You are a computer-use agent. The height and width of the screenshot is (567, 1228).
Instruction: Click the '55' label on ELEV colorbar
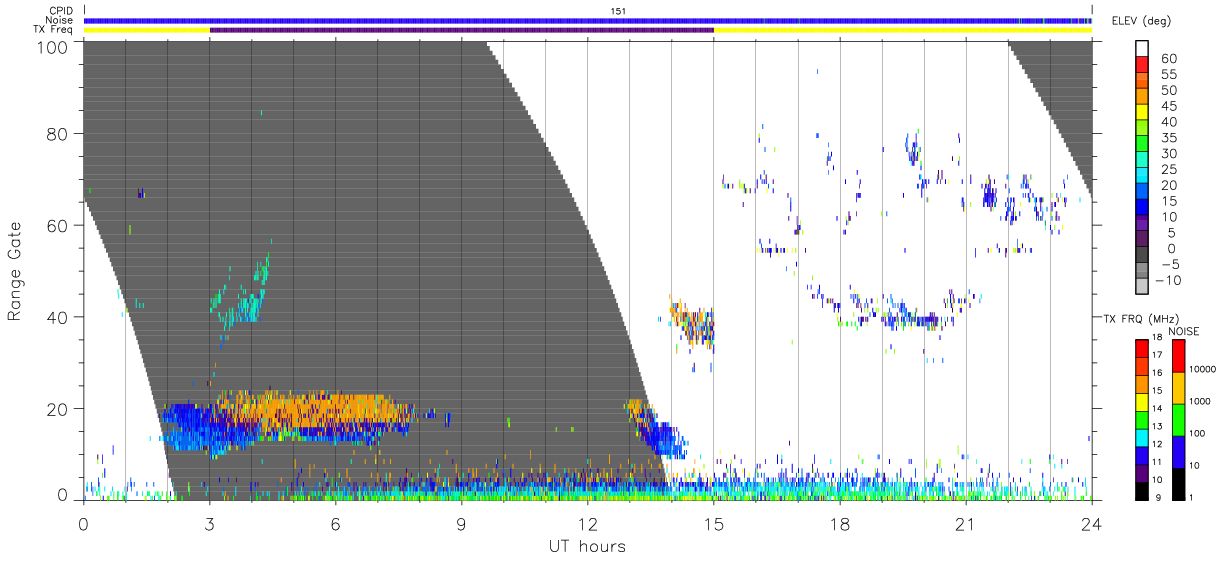1167,74
